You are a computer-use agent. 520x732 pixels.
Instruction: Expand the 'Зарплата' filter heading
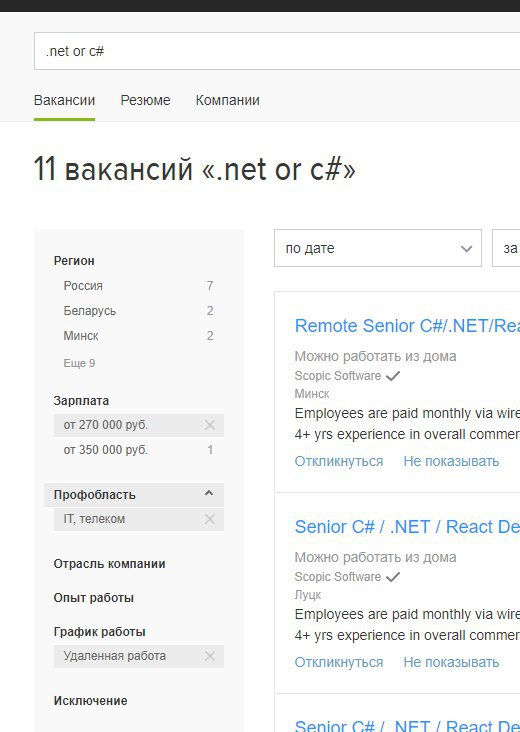point(81,401)
